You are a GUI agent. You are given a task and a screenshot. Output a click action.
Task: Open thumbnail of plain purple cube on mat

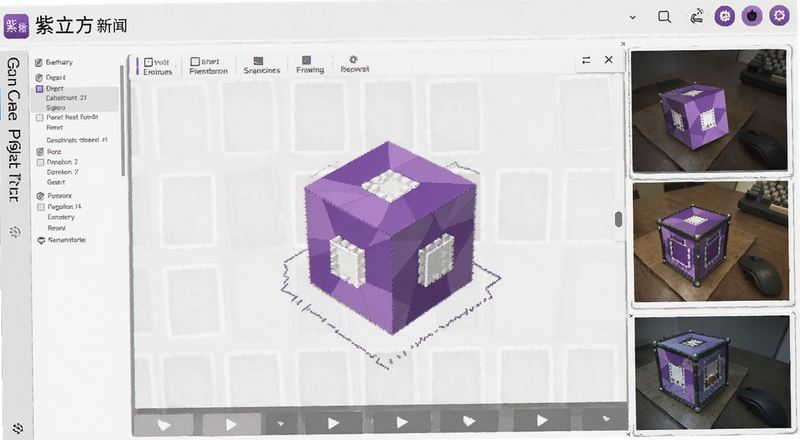coord(710,110)
